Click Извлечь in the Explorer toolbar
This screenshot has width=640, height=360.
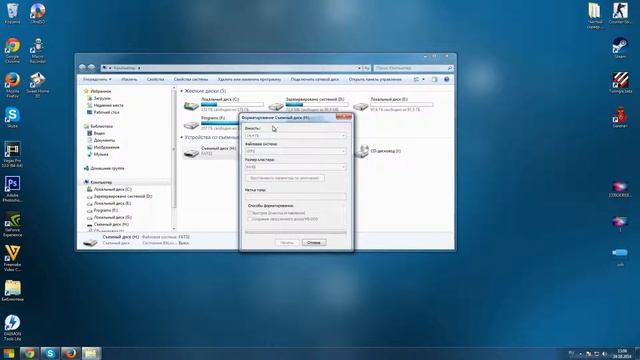(129, 79)
